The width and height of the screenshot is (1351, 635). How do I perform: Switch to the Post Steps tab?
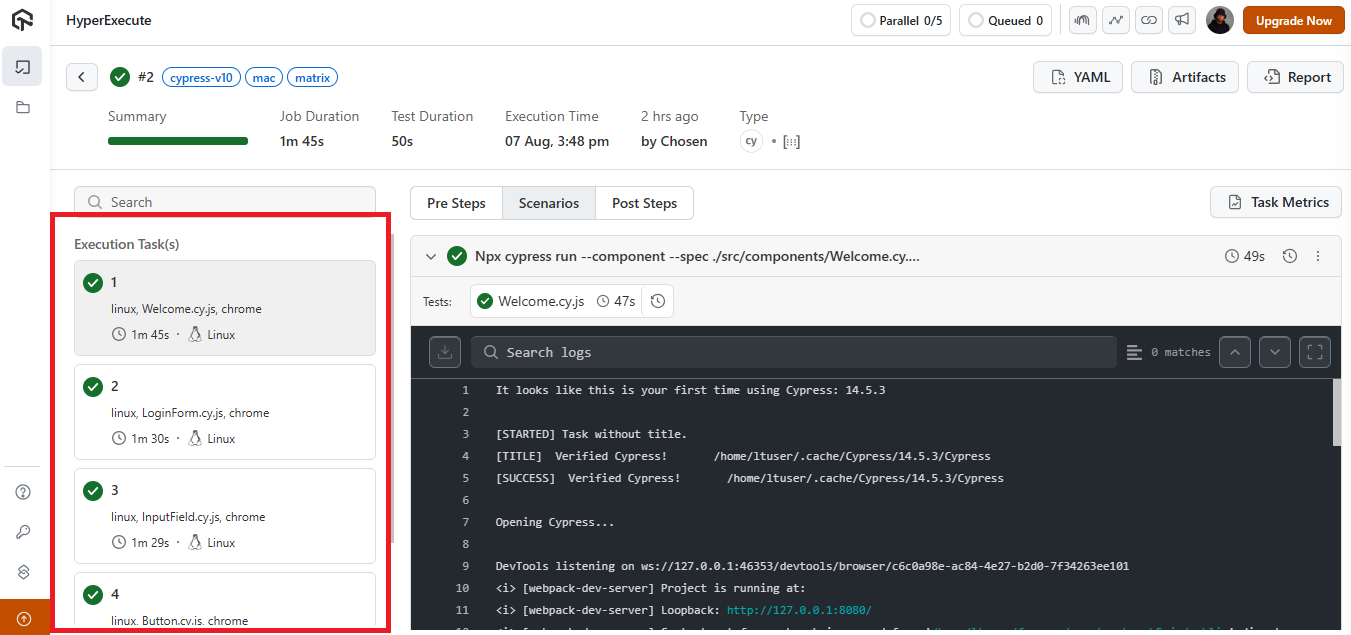pyautogui.click(x=644, y=203)
